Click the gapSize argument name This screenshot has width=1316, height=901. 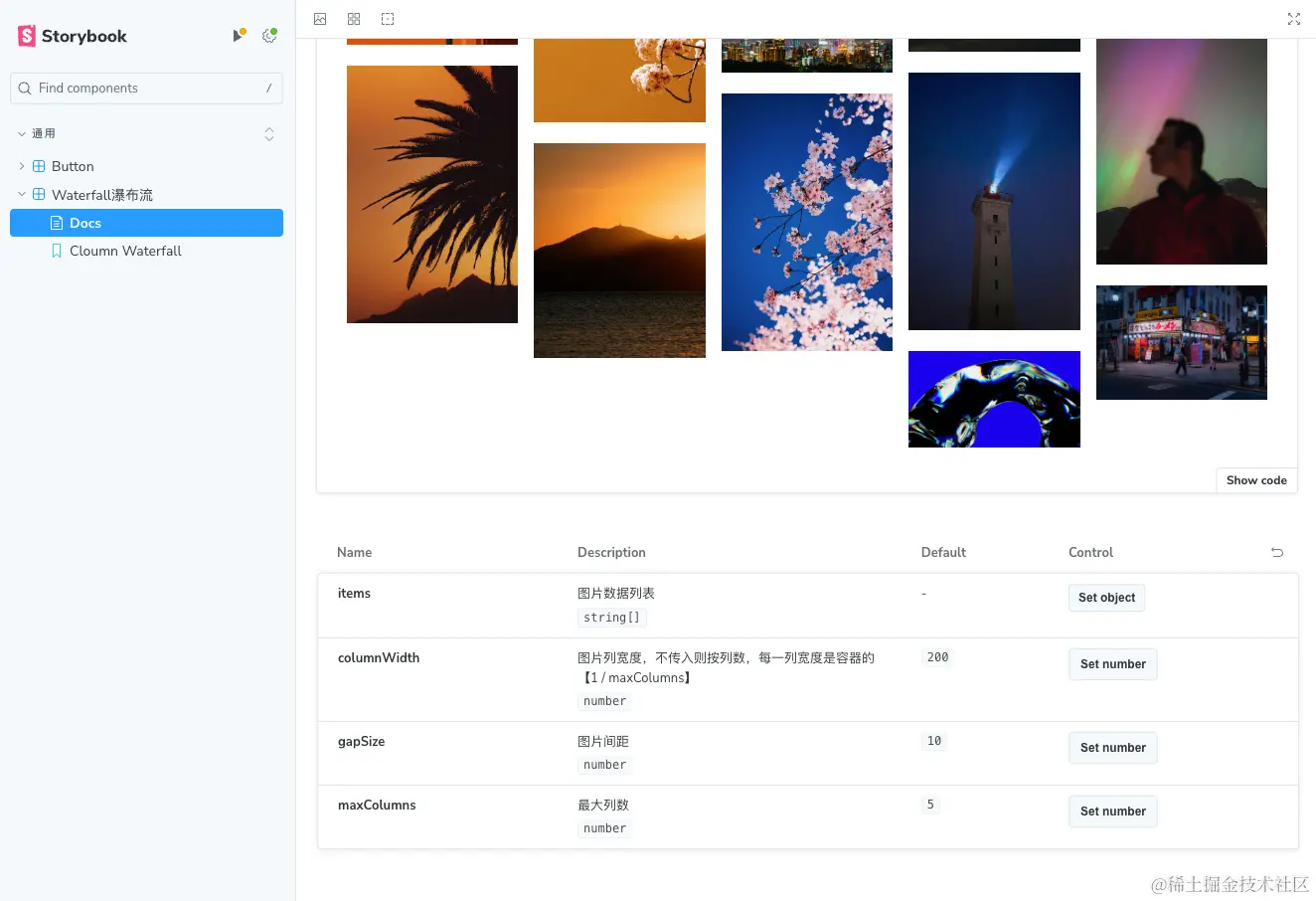pos(361,742)
